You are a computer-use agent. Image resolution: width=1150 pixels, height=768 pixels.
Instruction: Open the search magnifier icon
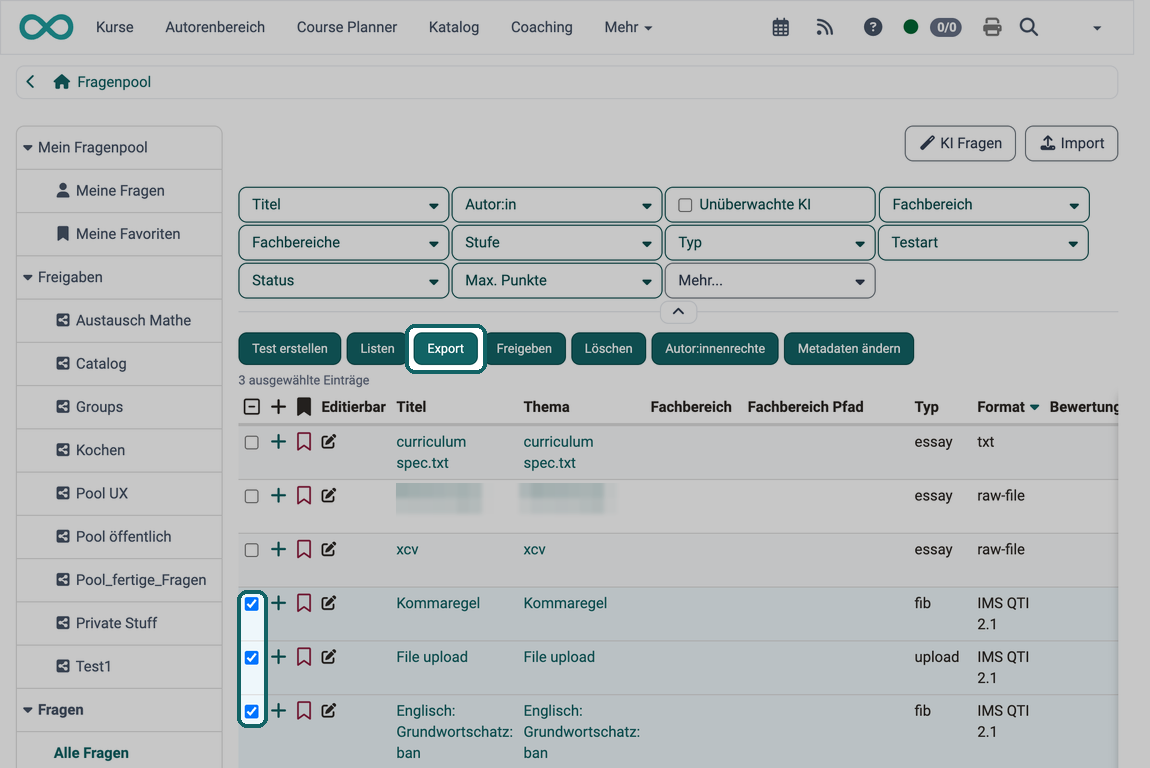coord(1028,27)
